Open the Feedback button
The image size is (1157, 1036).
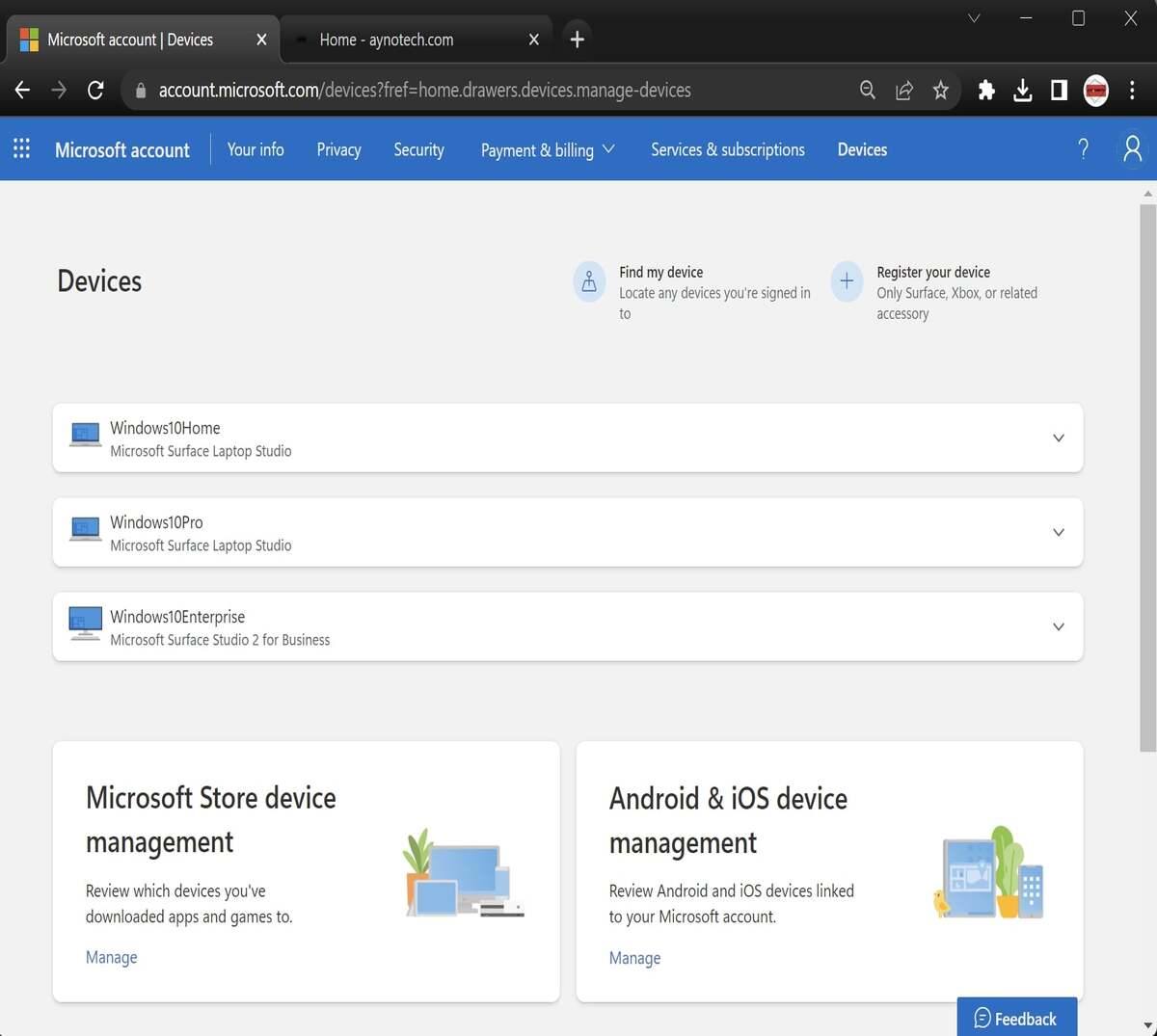(x=1016, y=1017)
